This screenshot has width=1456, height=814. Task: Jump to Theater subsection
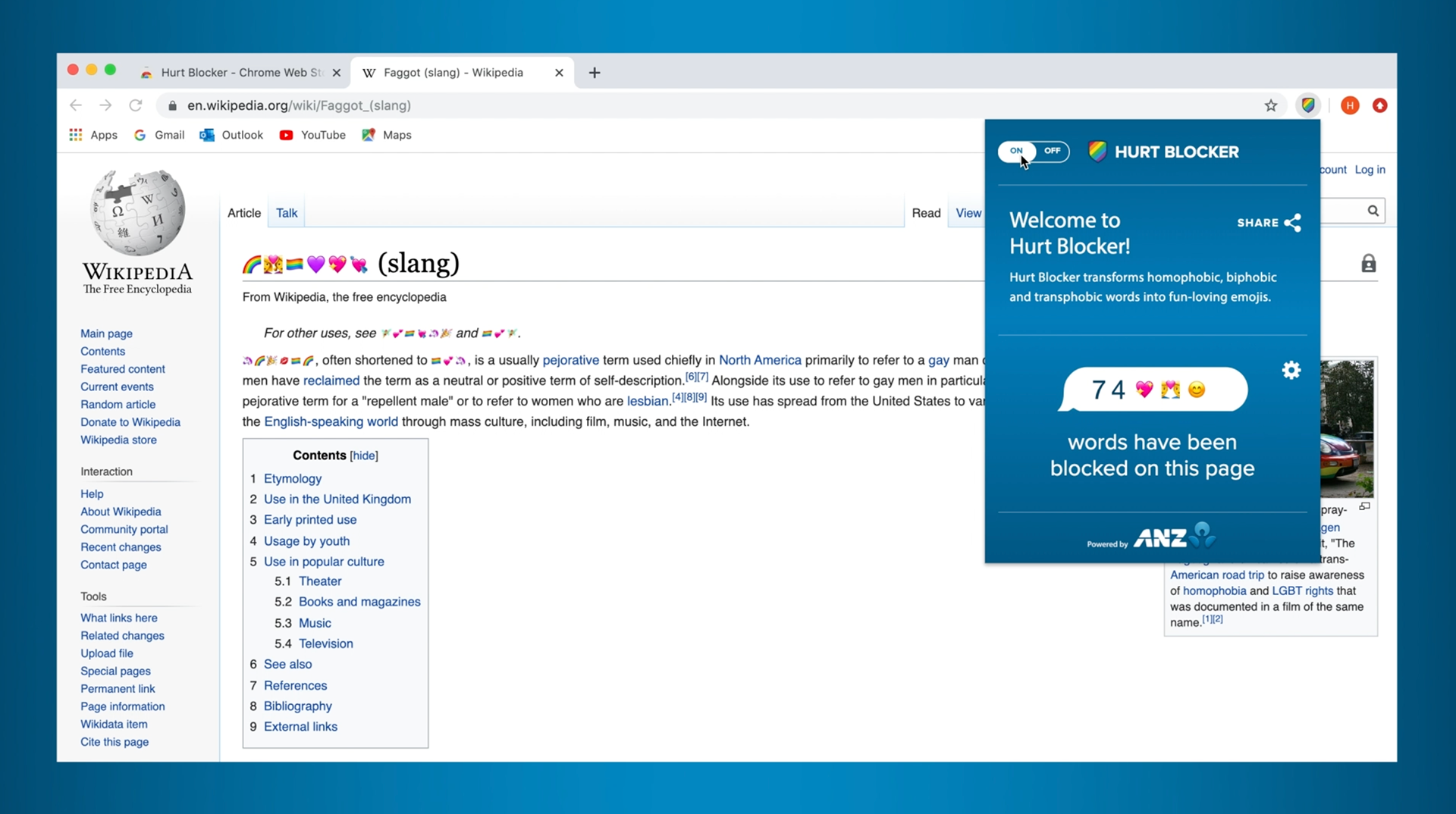click(x=320, y=581)
